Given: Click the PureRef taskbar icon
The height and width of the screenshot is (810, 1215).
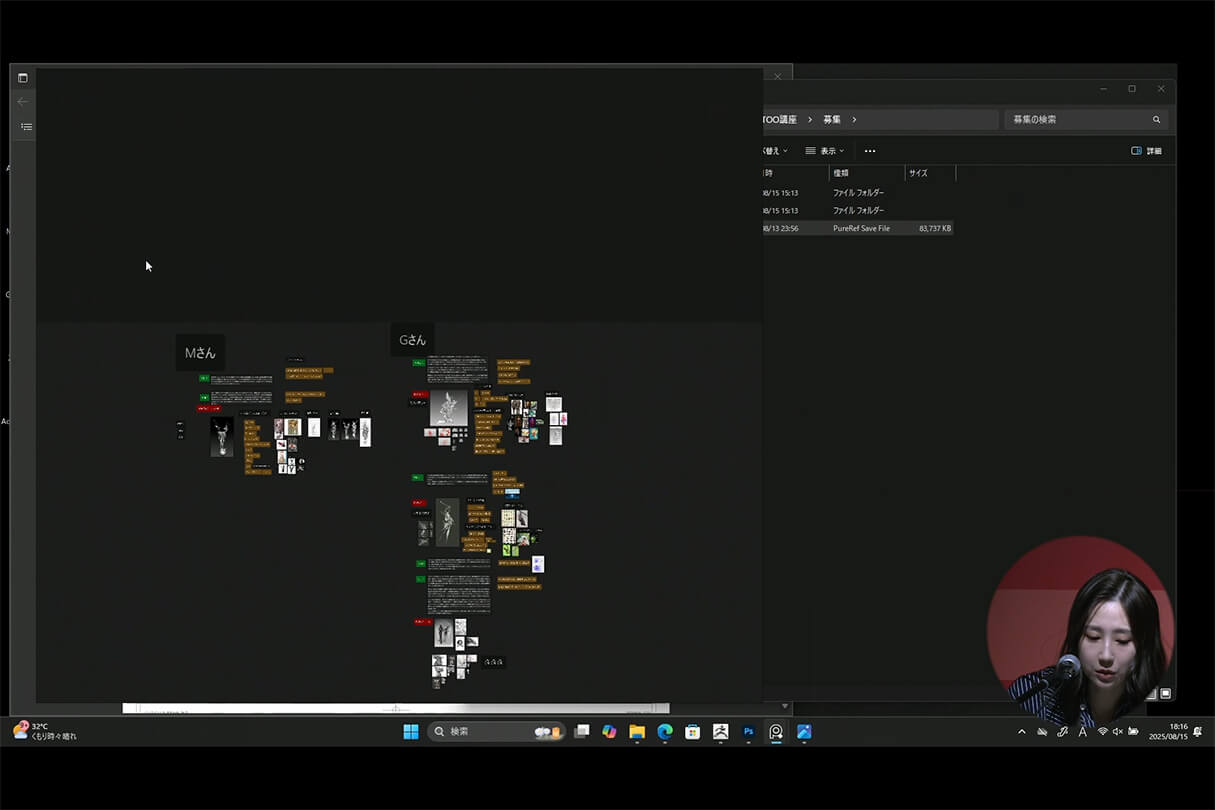Looking at the screenshot, I should [x=776, y=732].
